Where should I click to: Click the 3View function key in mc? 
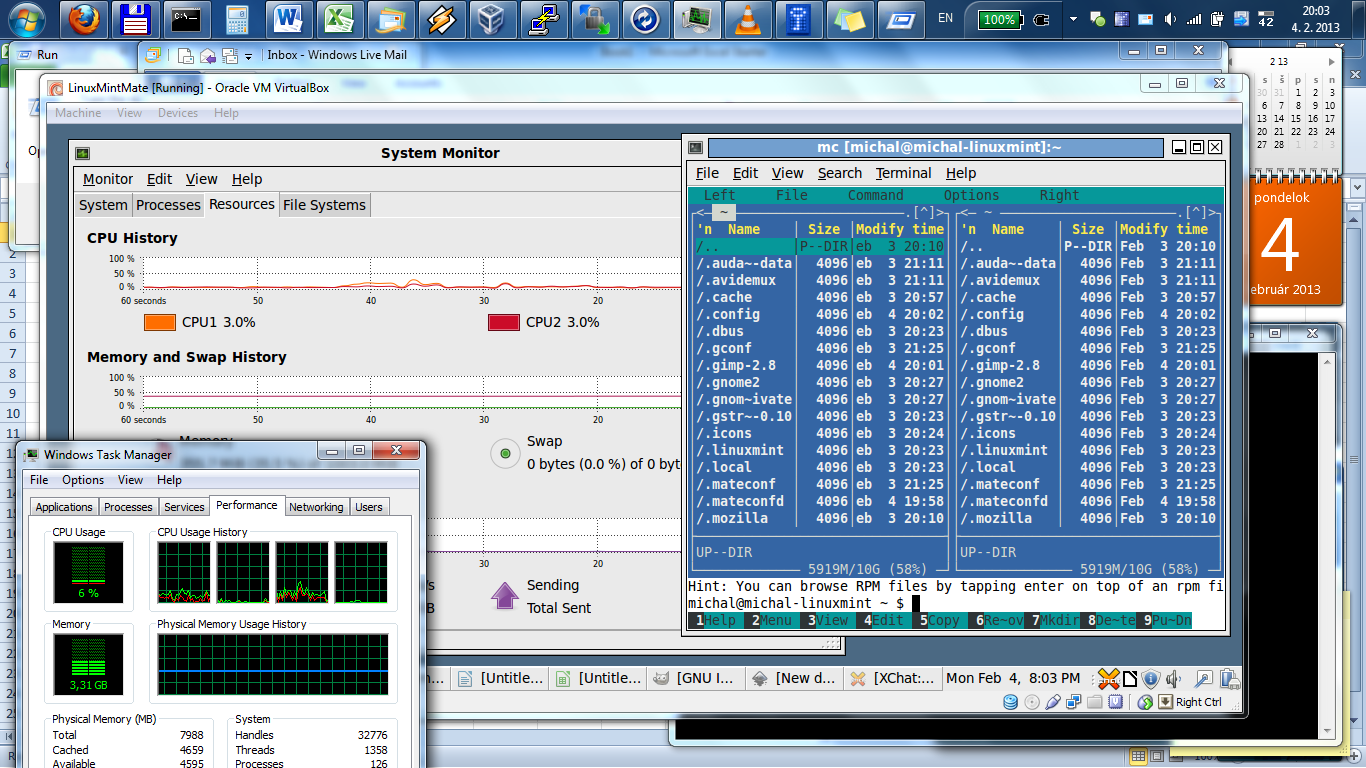click(827, 621)
